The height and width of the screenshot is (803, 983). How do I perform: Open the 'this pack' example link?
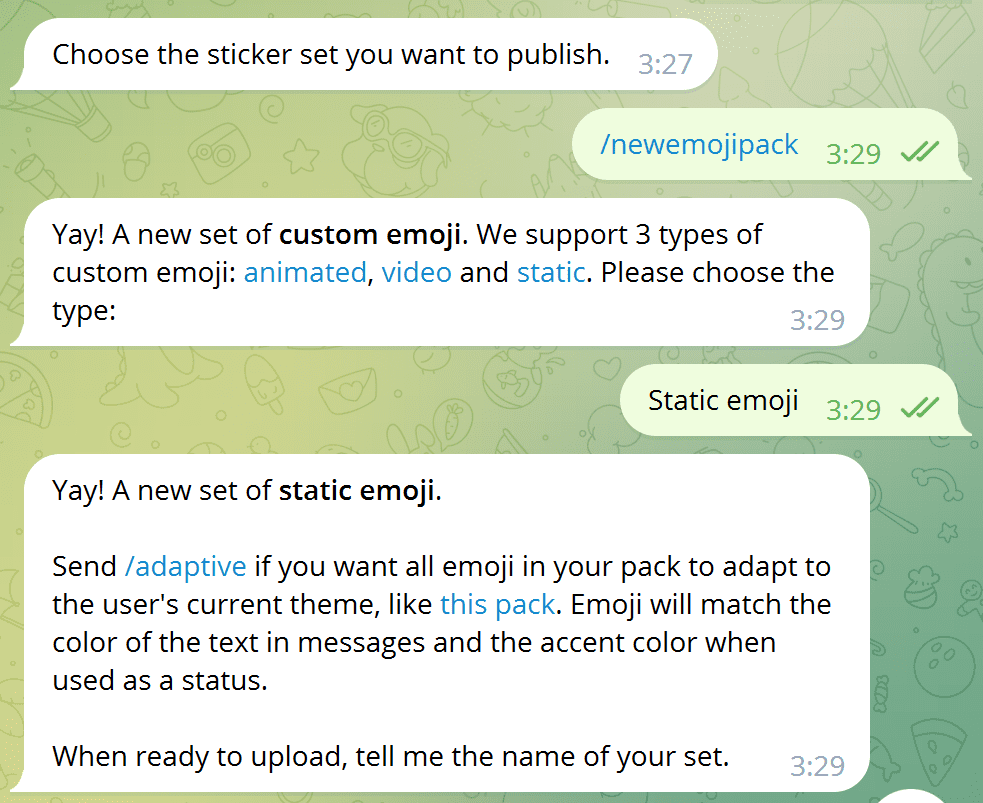[x=497, y=605]
